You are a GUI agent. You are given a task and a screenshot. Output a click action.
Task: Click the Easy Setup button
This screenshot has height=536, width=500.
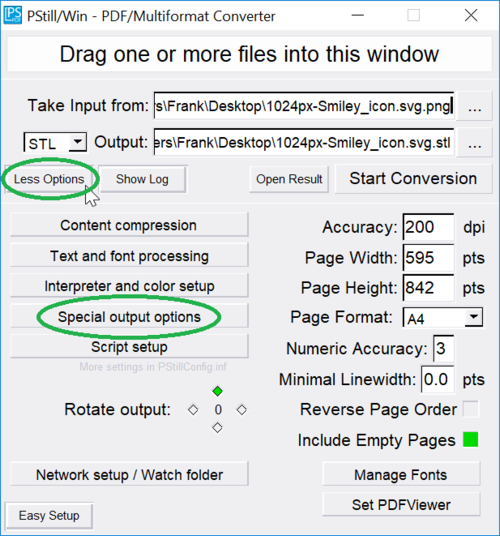49,515
